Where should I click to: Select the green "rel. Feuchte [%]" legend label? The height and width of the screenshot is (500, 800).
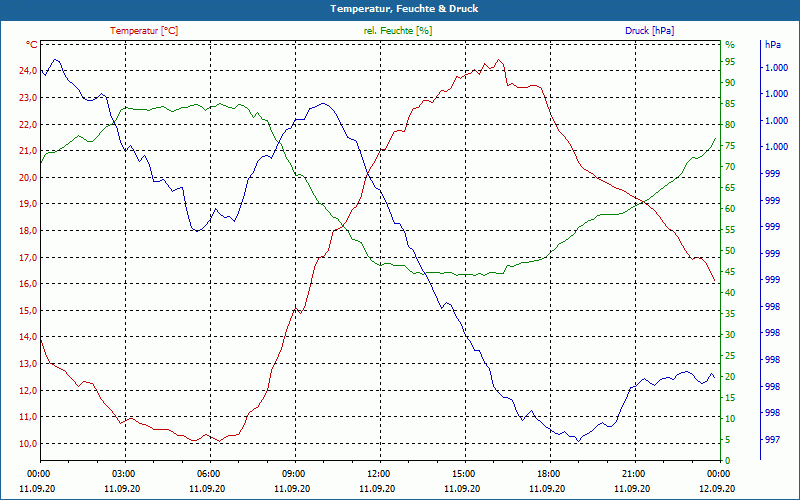point(398,31)
